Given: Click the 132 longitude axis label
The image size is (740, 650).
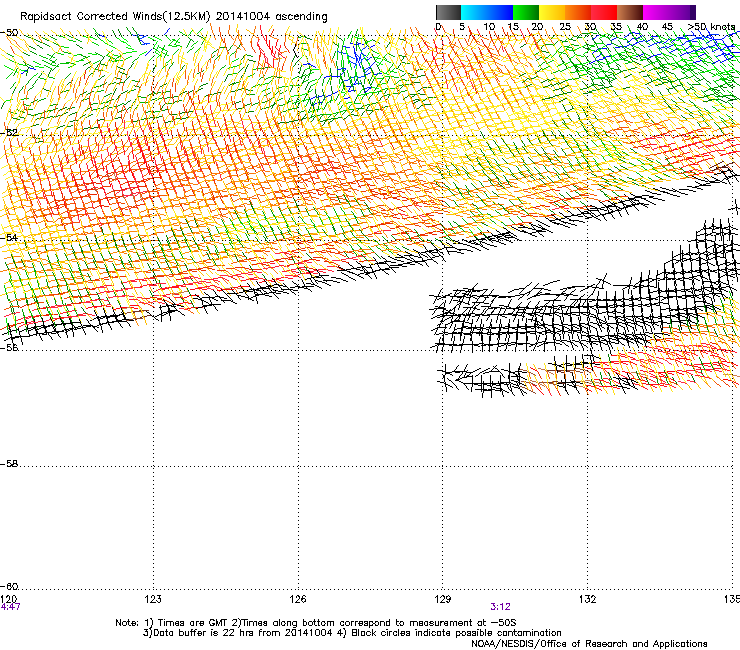Looking at the screenshot, I should click(x=587, y=599).
